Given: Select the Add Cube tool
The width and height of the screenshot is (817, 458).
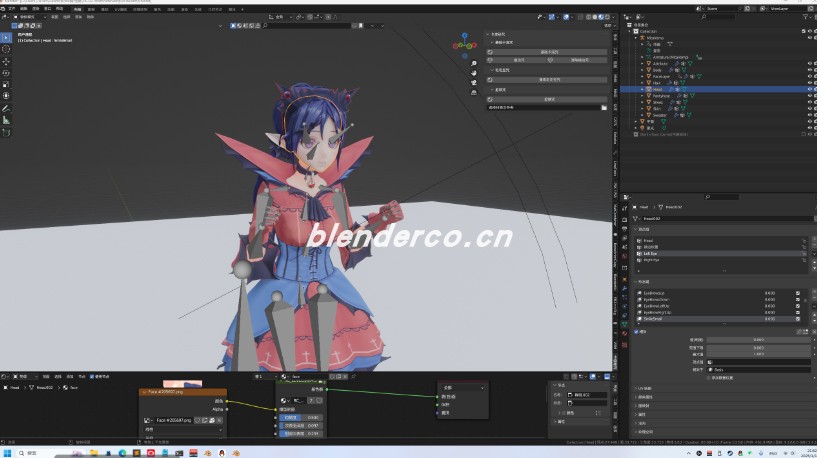Looking at the screenshot, I should pos(6,133).
